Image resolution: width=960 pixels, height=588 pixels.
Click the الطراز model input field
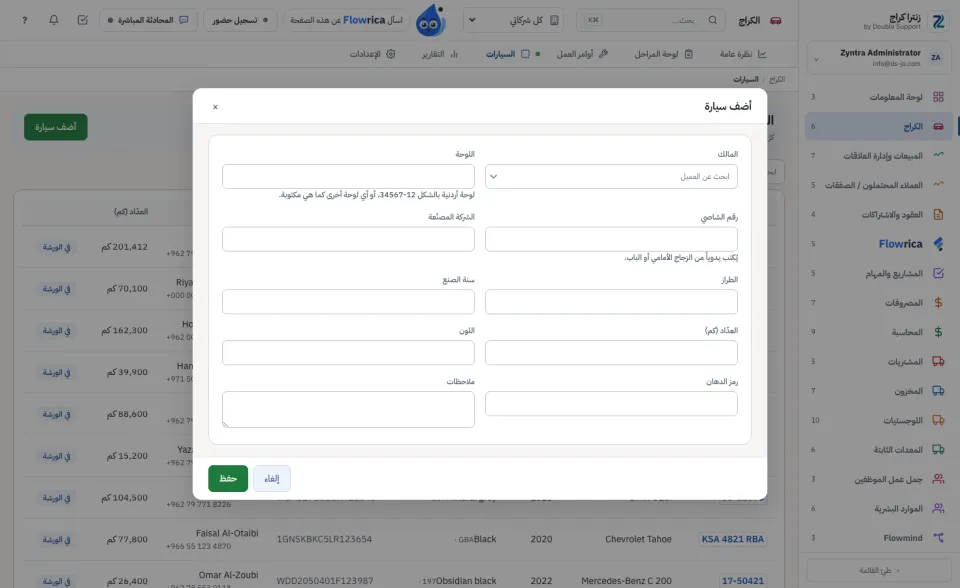pyautogui.click(x=611, y=302)
